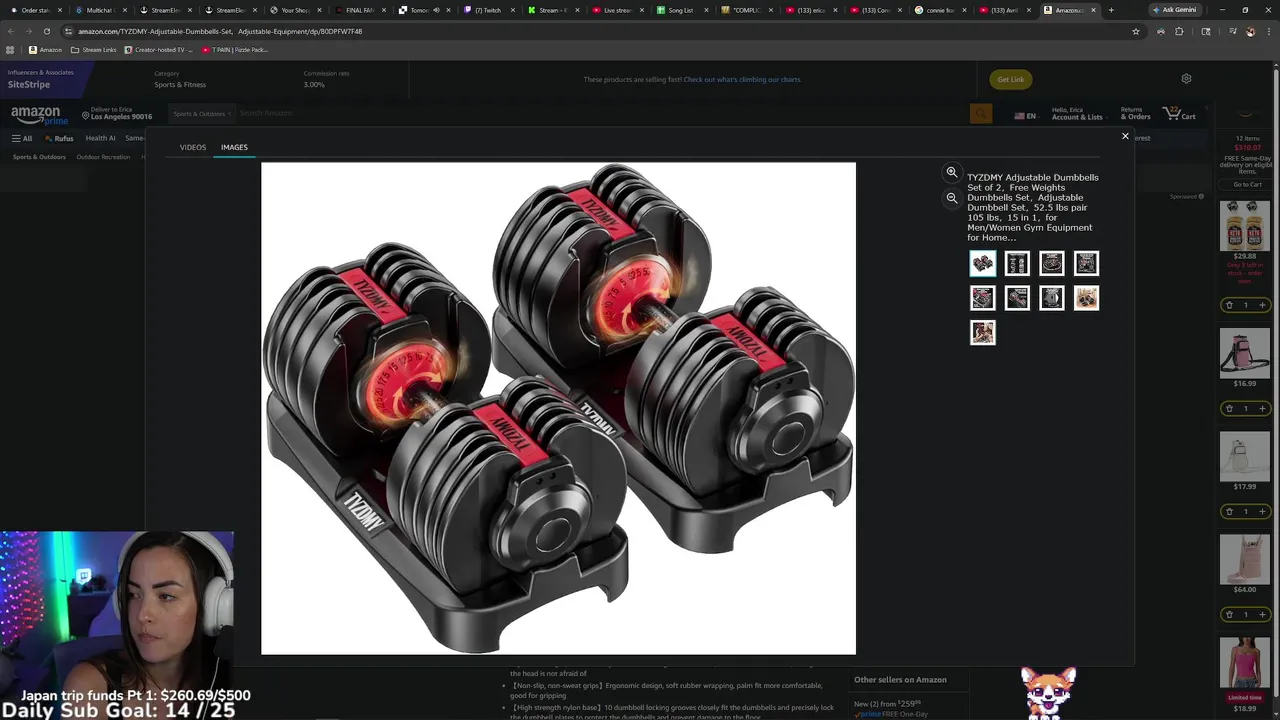Zoom in on the dumbbell image
The height and width of the screenshot is (720, 1280).
(x=952, y=172)
